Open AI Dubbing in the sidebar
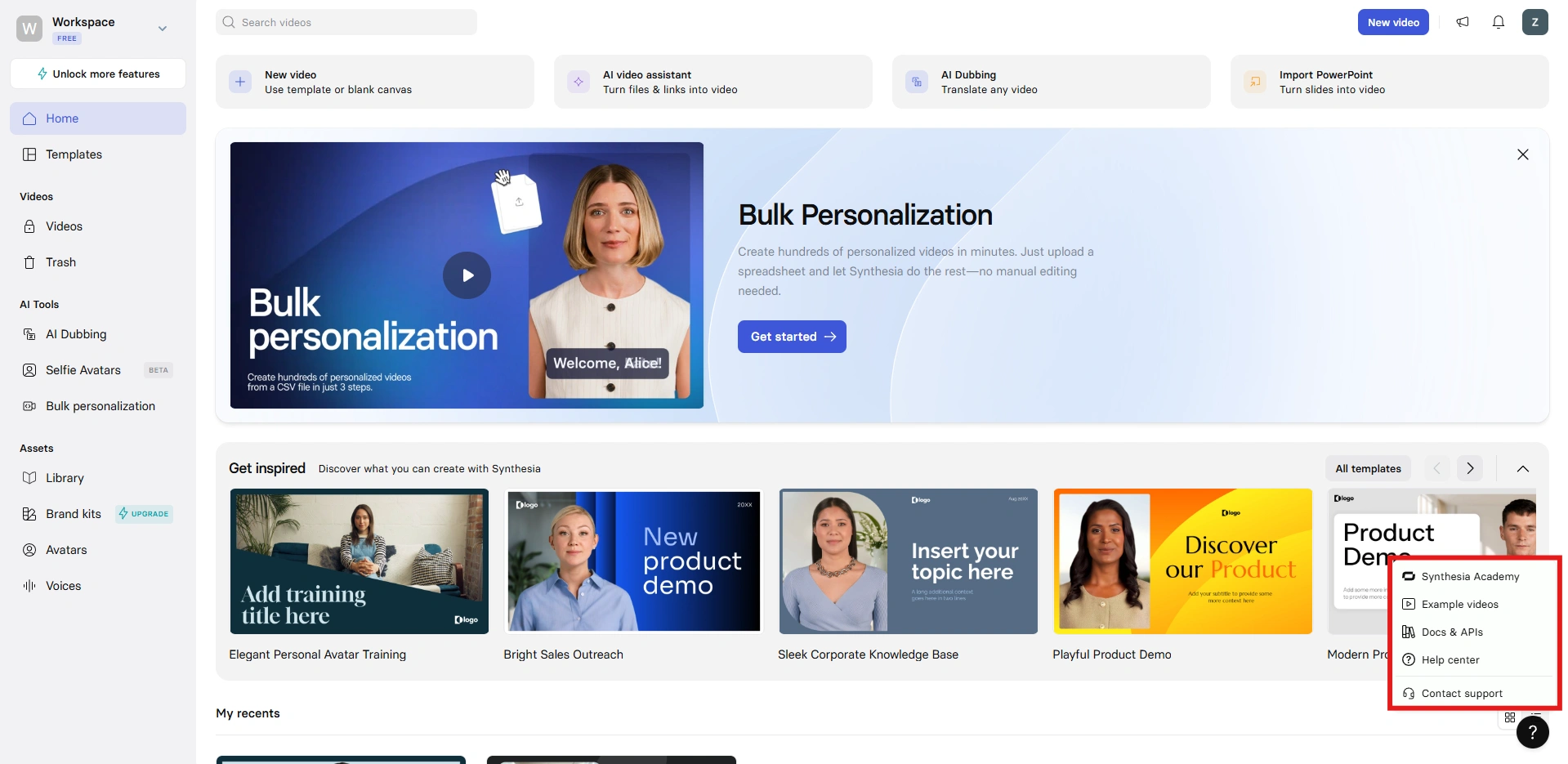The width and height of the screenshot is (1568, 764). point(98,334)
